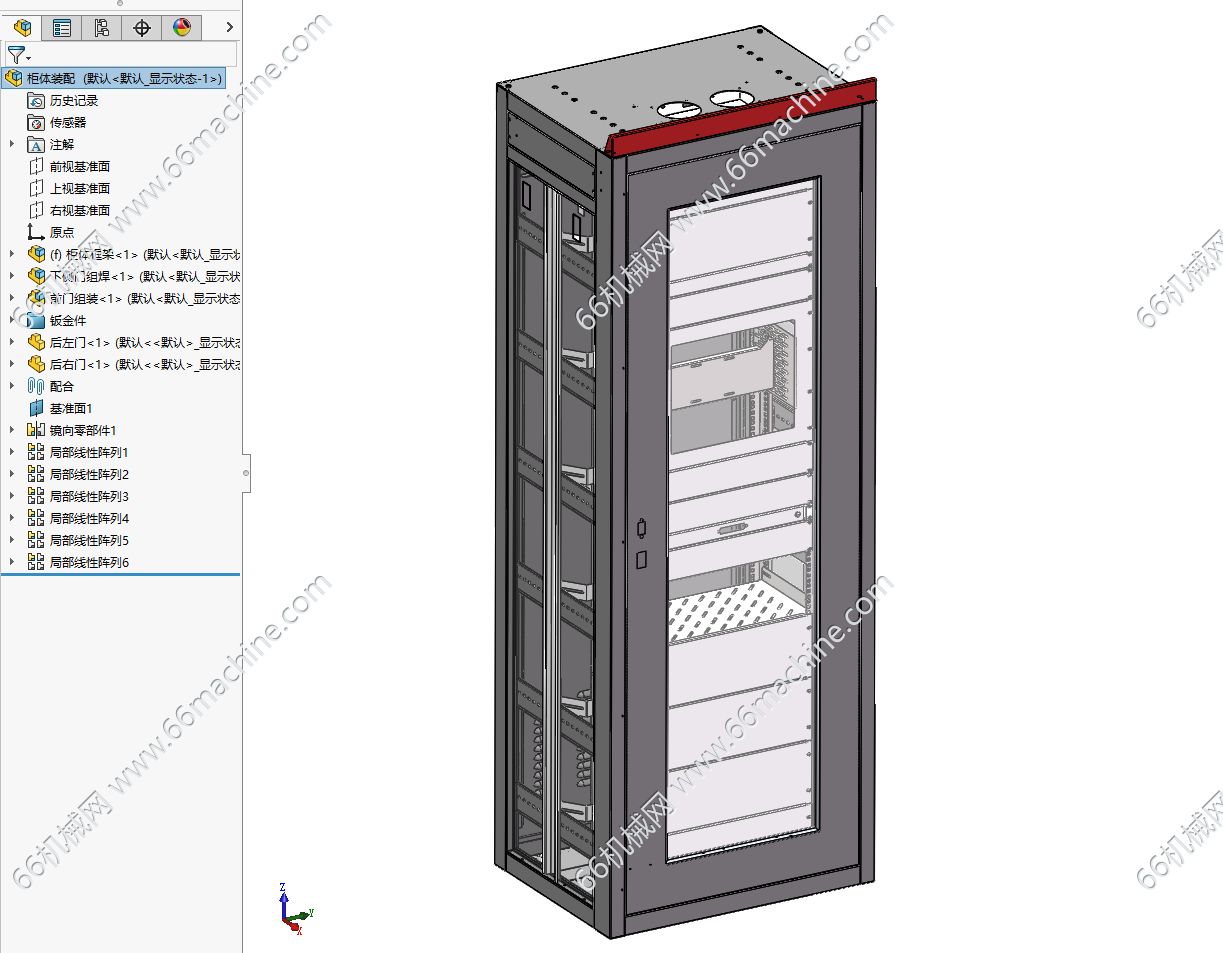Open the DisplayManager color-wheel tab
The image size is (1223, 953).
coord(182,28)
